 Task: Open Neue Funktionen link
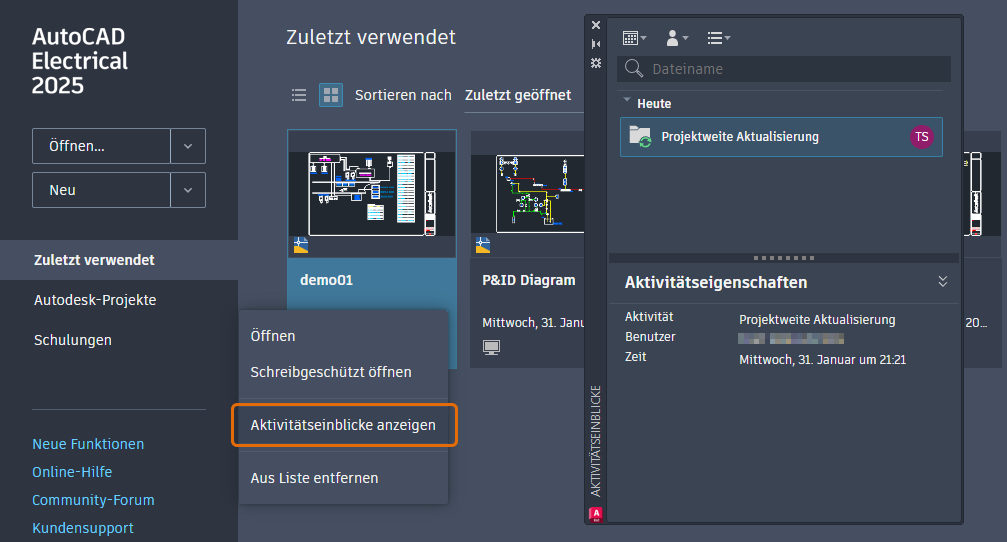point(88,444)
